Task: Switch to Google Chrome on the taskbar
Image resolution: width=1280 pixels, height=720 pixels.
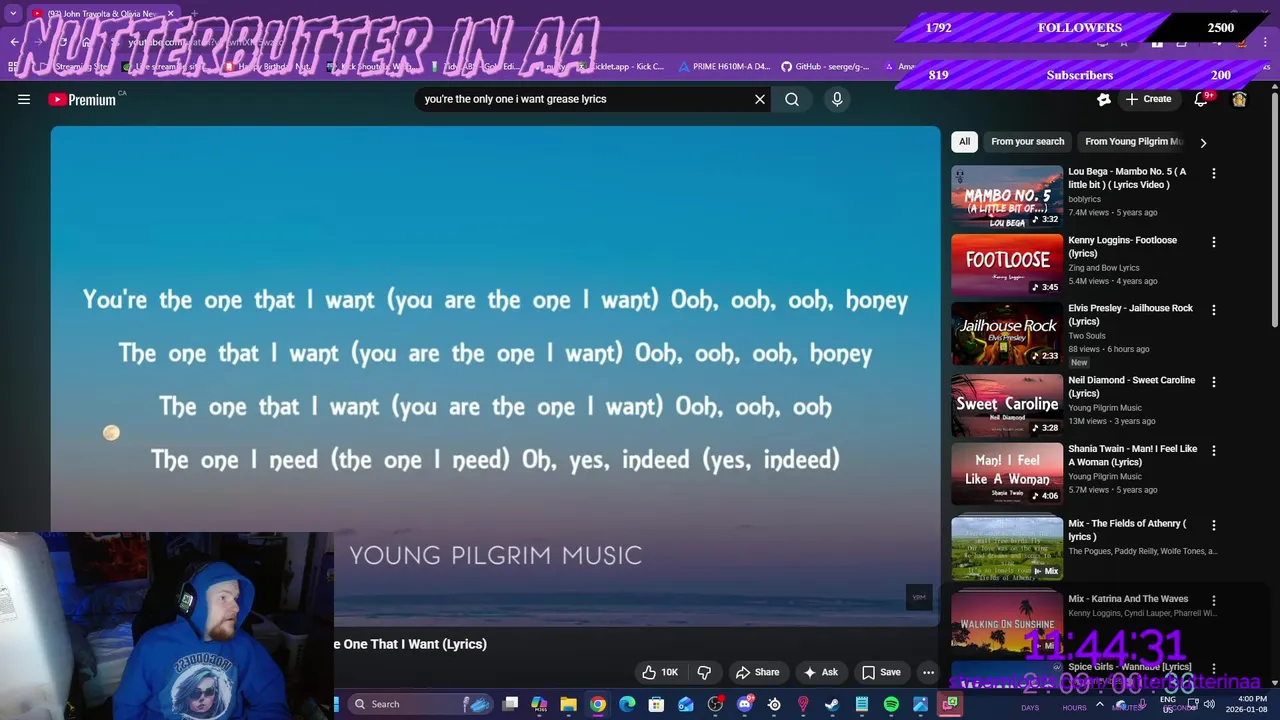Action: [x=597, y=704]
